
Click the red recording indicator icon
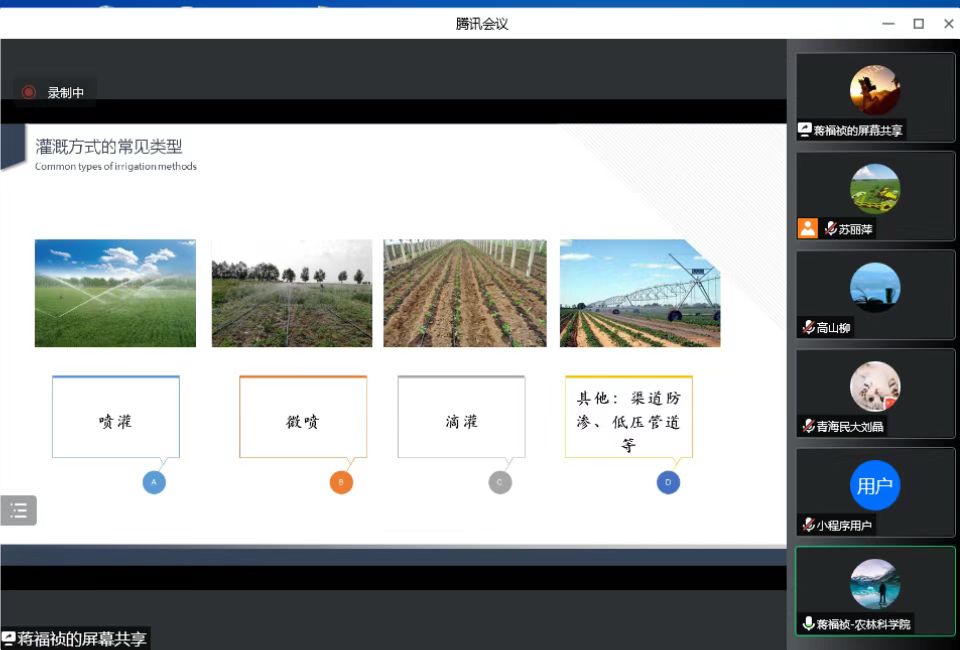coord(28,92)
